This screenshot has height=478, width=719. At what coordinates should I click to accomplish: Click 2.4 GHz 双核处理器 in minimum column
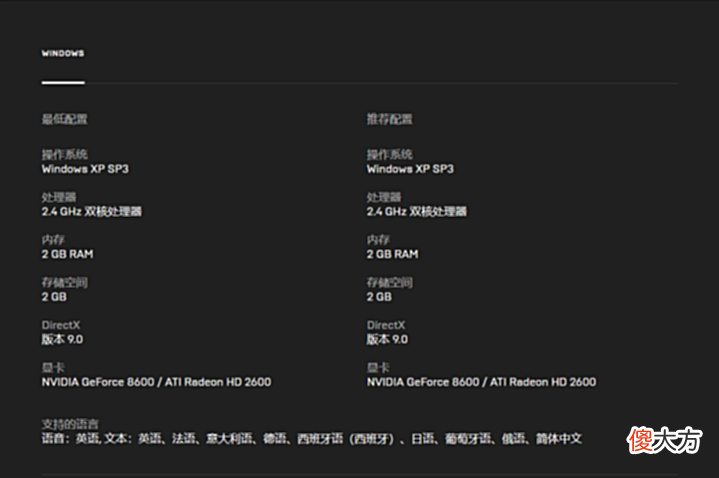[x=92, y=211]
